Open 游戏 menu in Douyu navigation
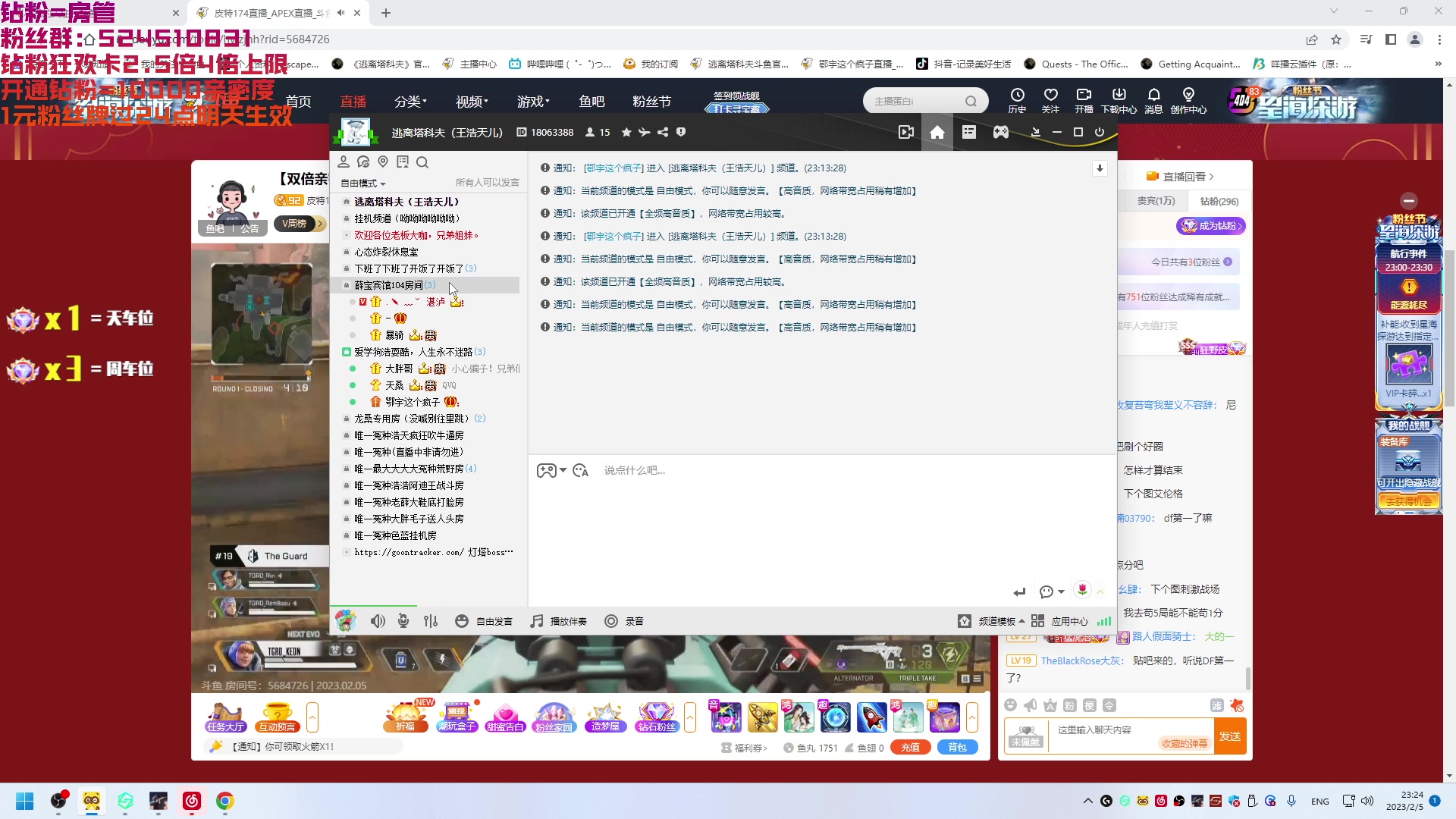 [533, 101]
